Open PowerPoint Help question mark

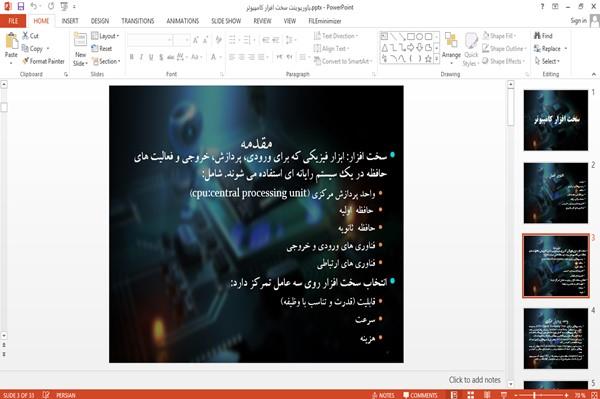[542, 7]
